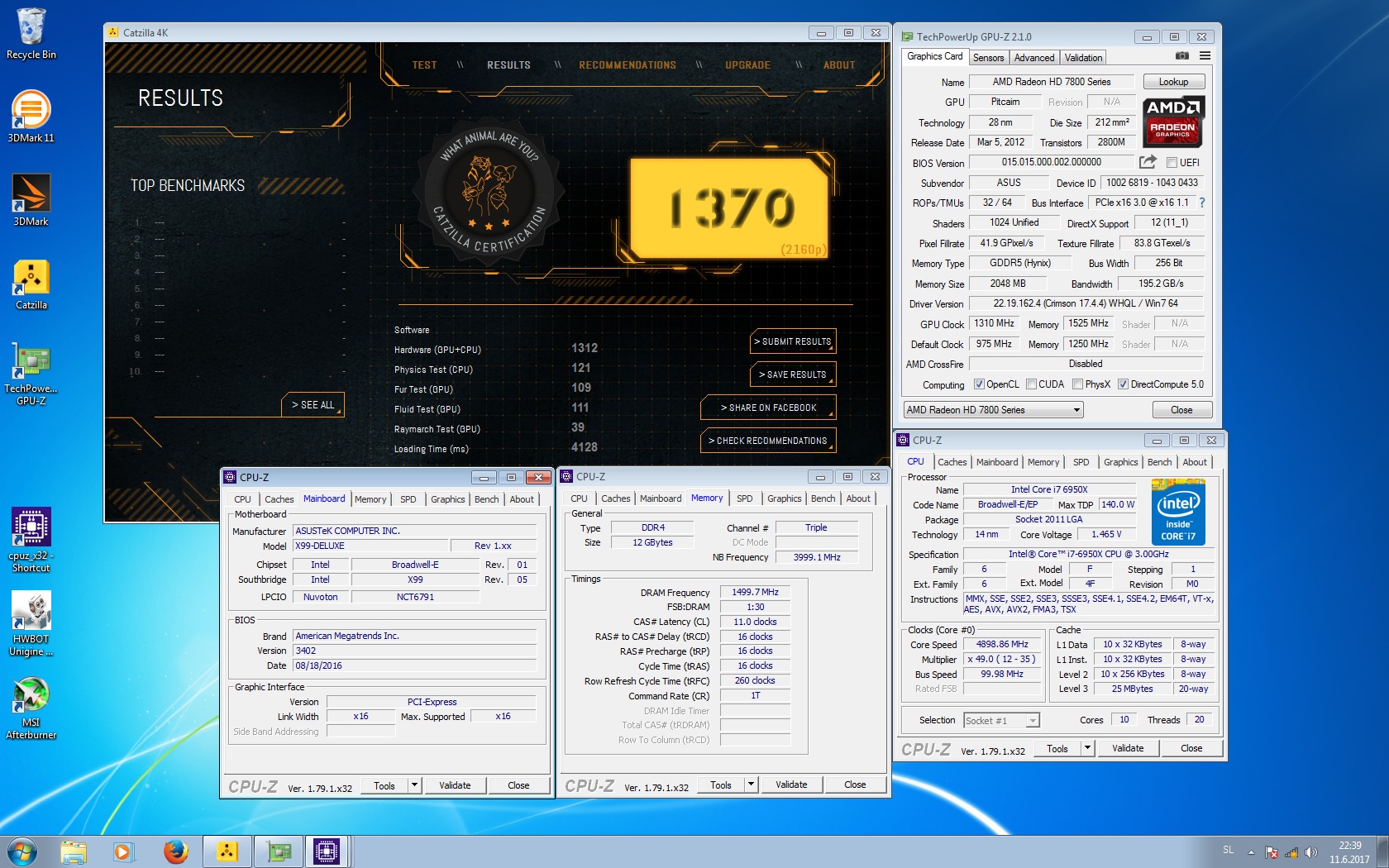
Task: Open the Windows Start menu
Action: click(22, 851)
